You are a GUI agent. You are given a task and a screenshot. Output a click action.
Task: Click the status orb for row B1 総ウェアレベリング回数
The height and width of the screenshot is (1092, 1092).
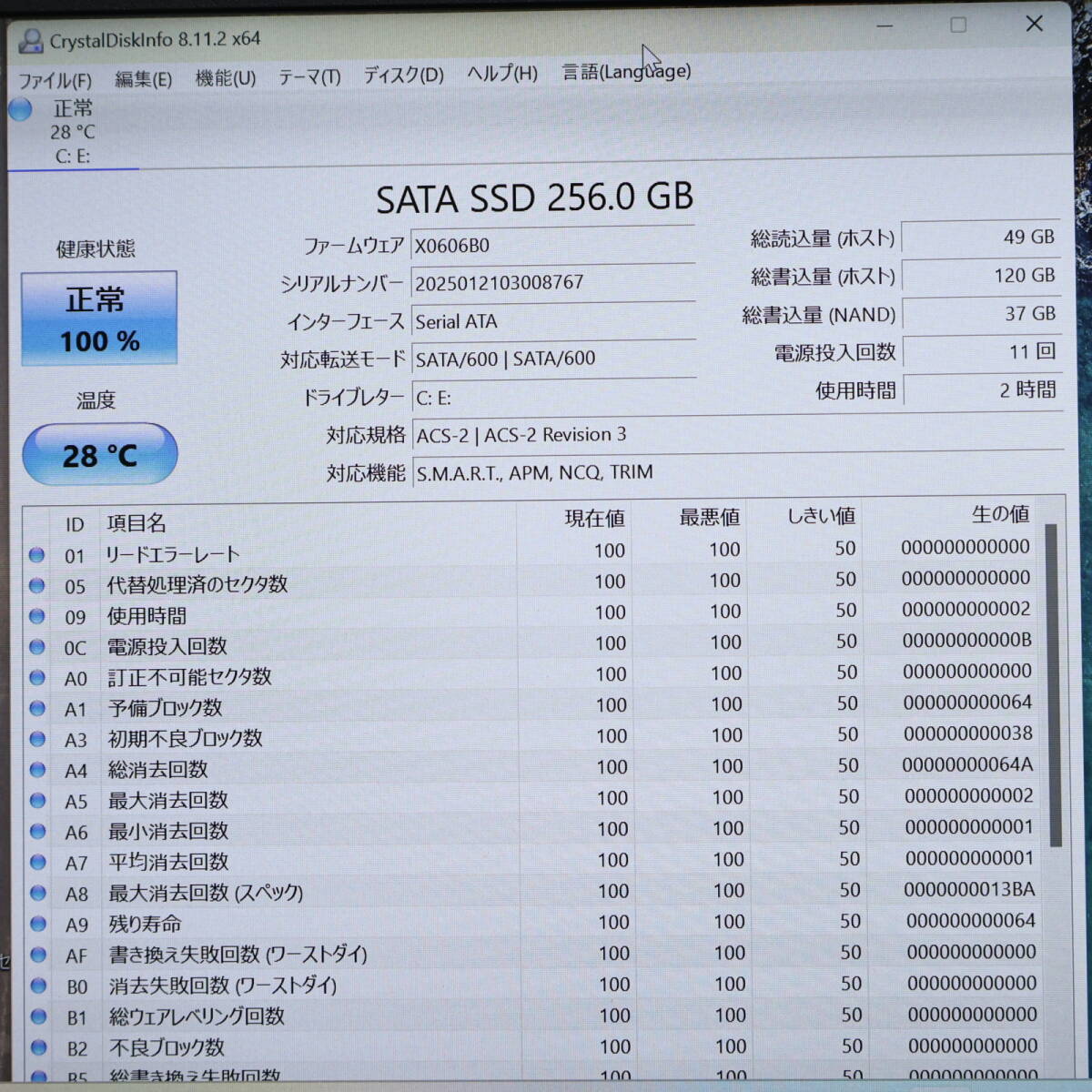coord(38,1017)
